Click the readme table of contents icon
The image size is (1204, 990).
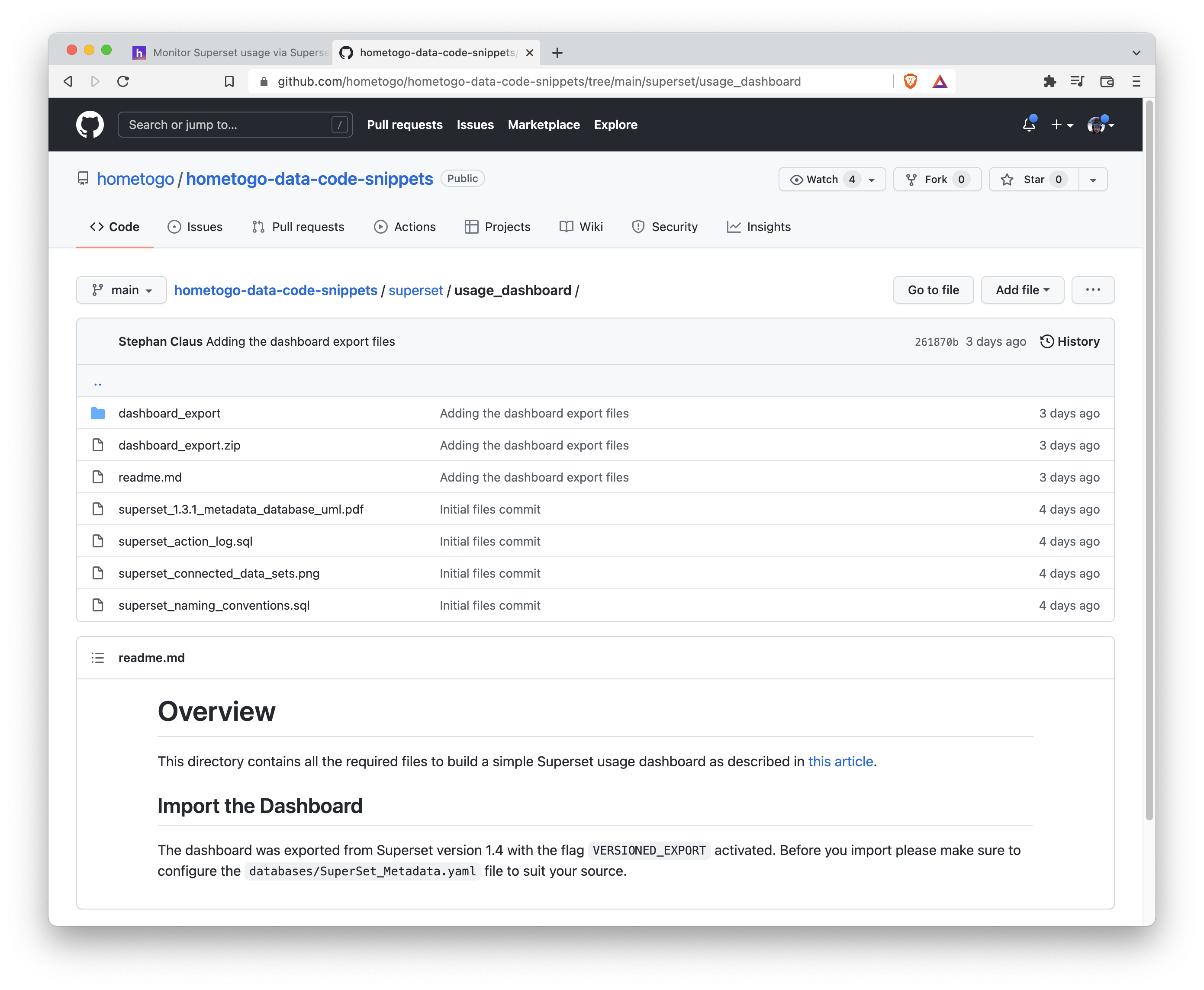pyautogui.click(x=97, y=657)
